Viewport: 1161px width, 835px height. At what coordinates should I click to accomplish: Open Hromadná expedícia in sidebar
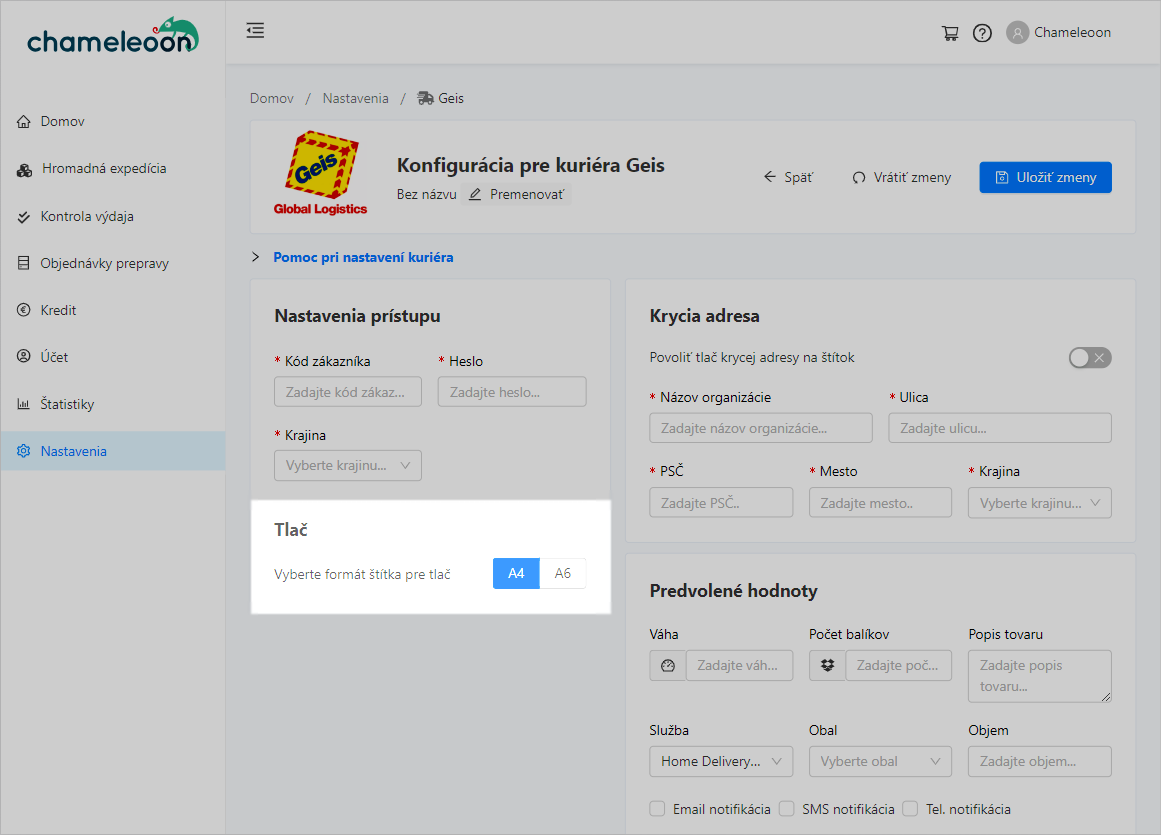click(104, 169)
